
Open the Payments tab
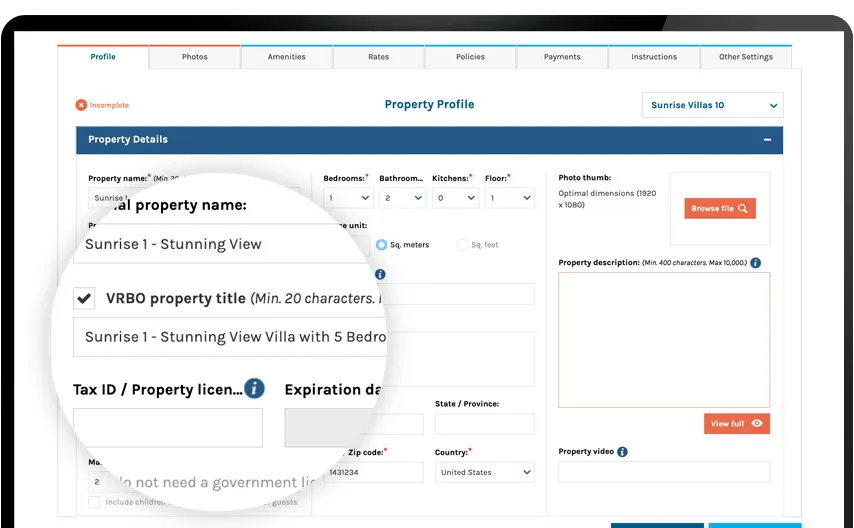click(x=562, y=57)
